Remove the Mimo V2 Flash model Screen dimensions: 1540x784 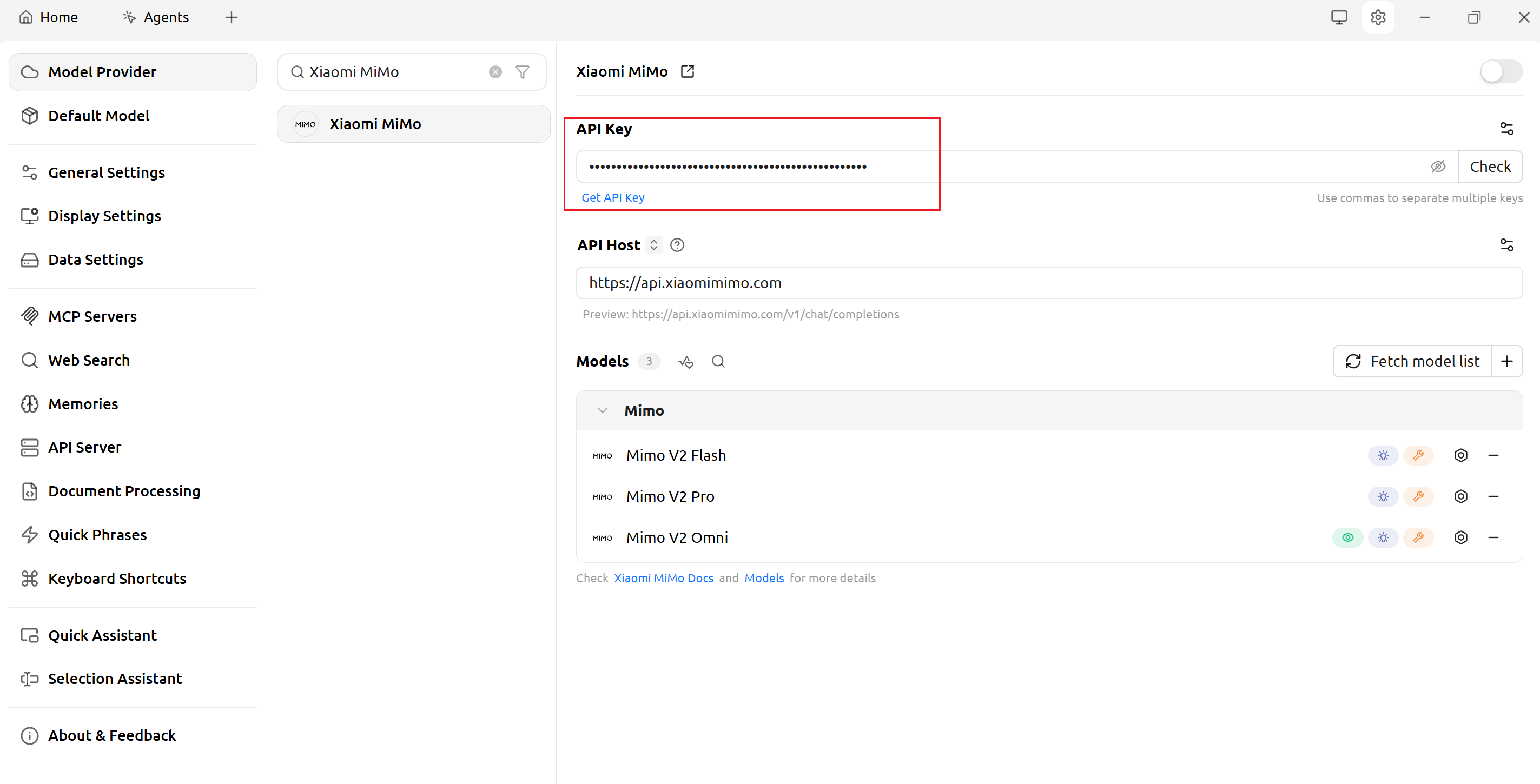(1493, 455)
